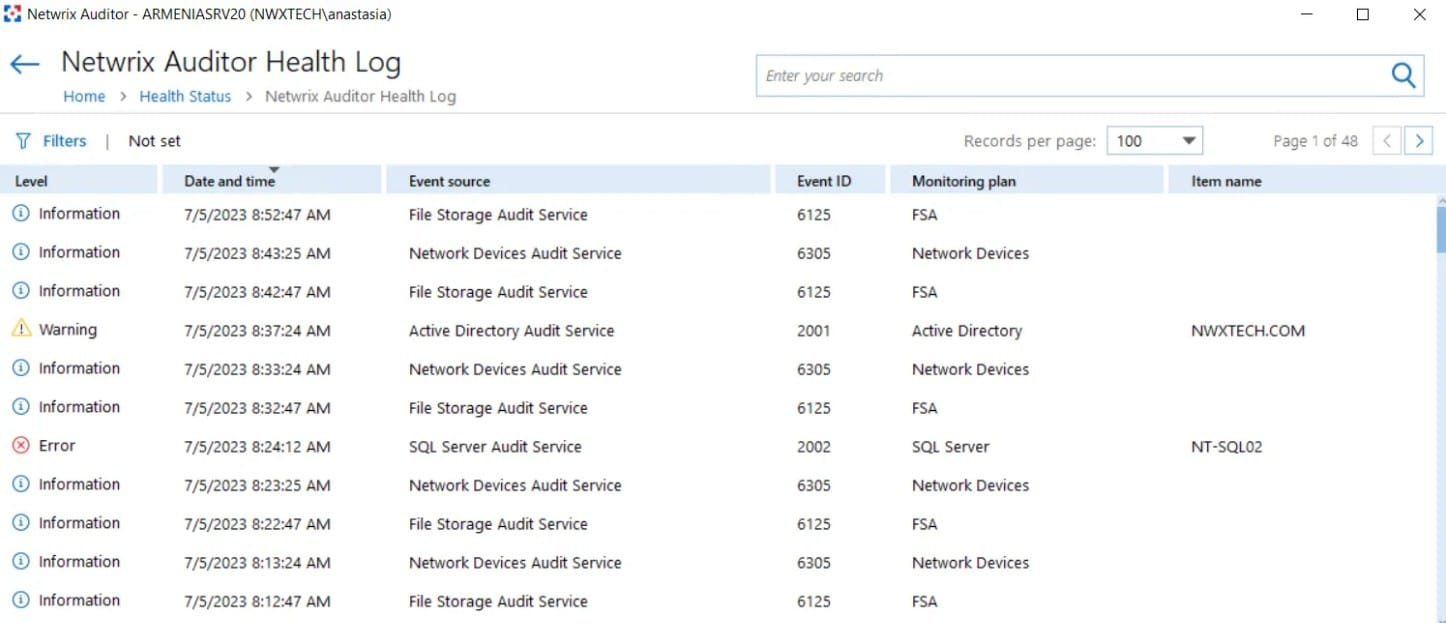Click the warning icon on Active Directory row

click(x=21, y=328)
